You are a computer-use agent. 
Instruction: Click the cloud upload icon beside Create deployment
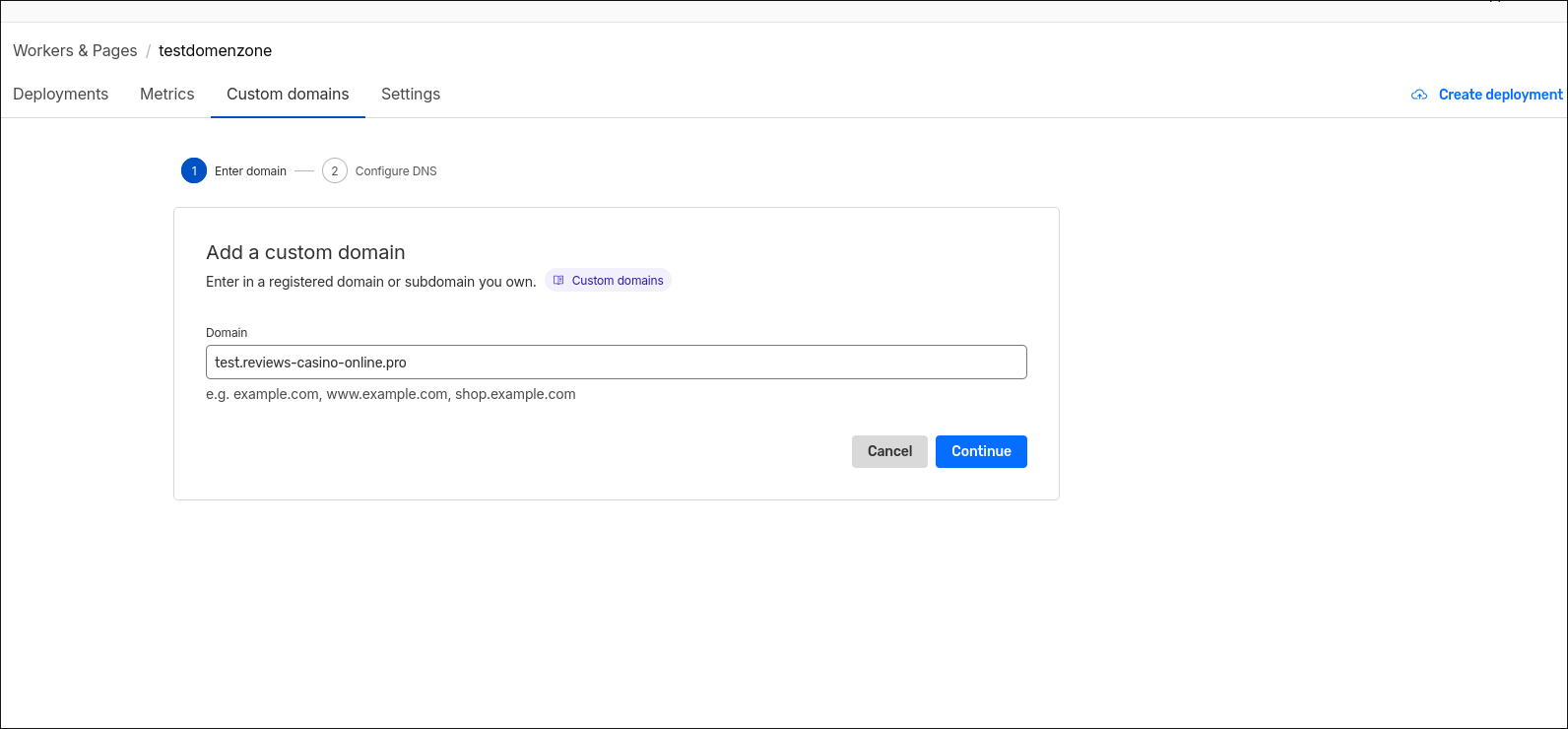(1419, 95)
